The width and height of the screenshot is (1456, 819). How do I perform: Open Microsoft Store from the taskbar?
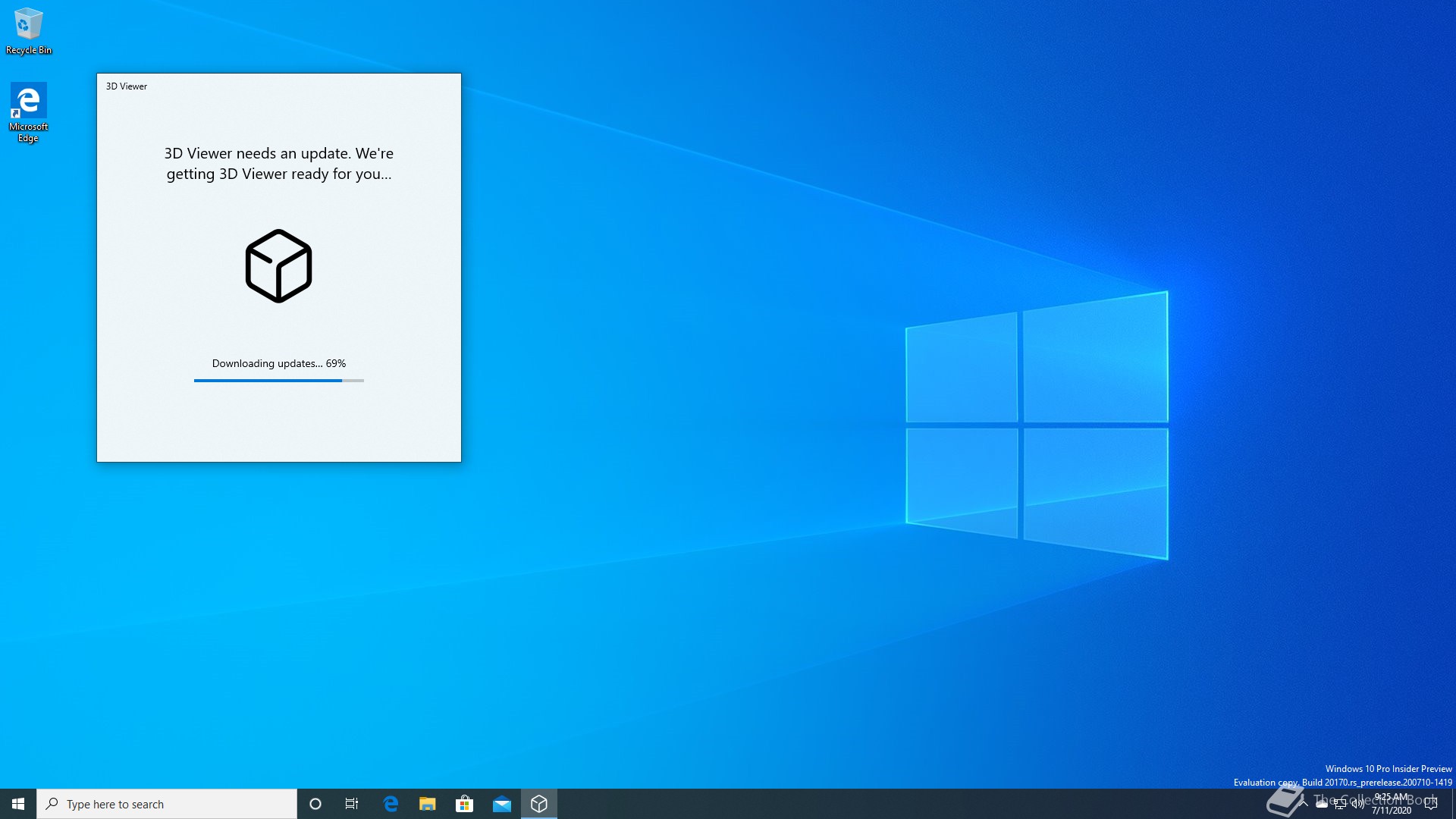click(x=464, y=804)
